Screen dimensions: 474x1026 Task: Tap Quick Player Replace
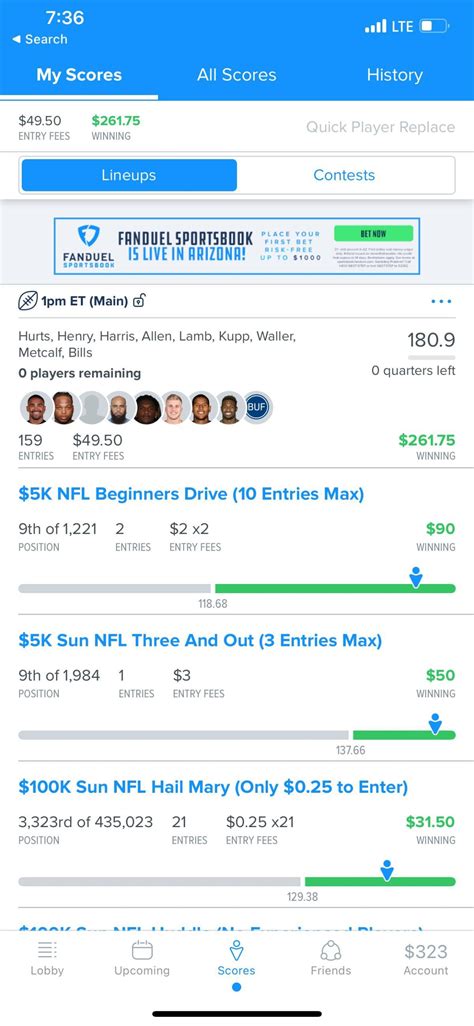[x=380, y=127]
